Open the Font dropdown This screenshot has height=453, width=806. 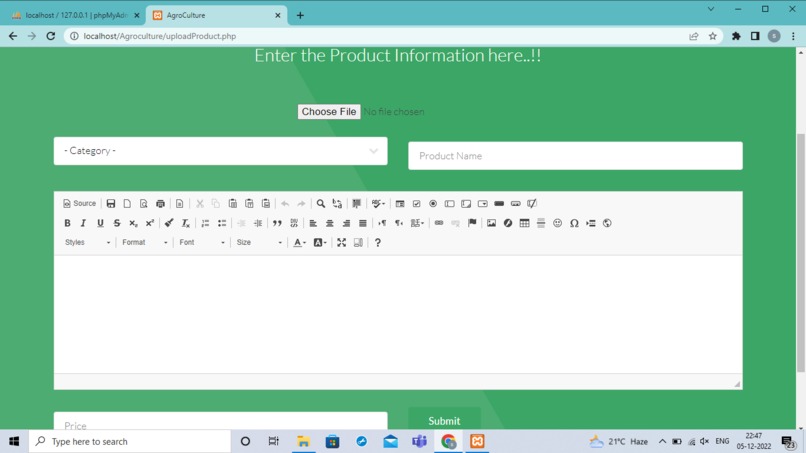pyautogui.click(x=202, y=242)
